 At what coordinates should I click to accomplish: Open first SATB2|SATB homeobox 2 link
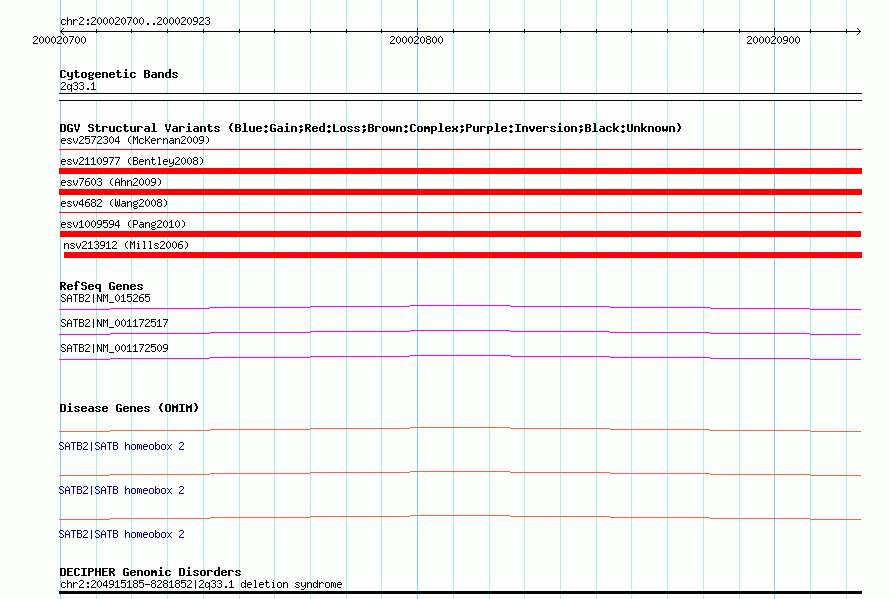point(121,447)
